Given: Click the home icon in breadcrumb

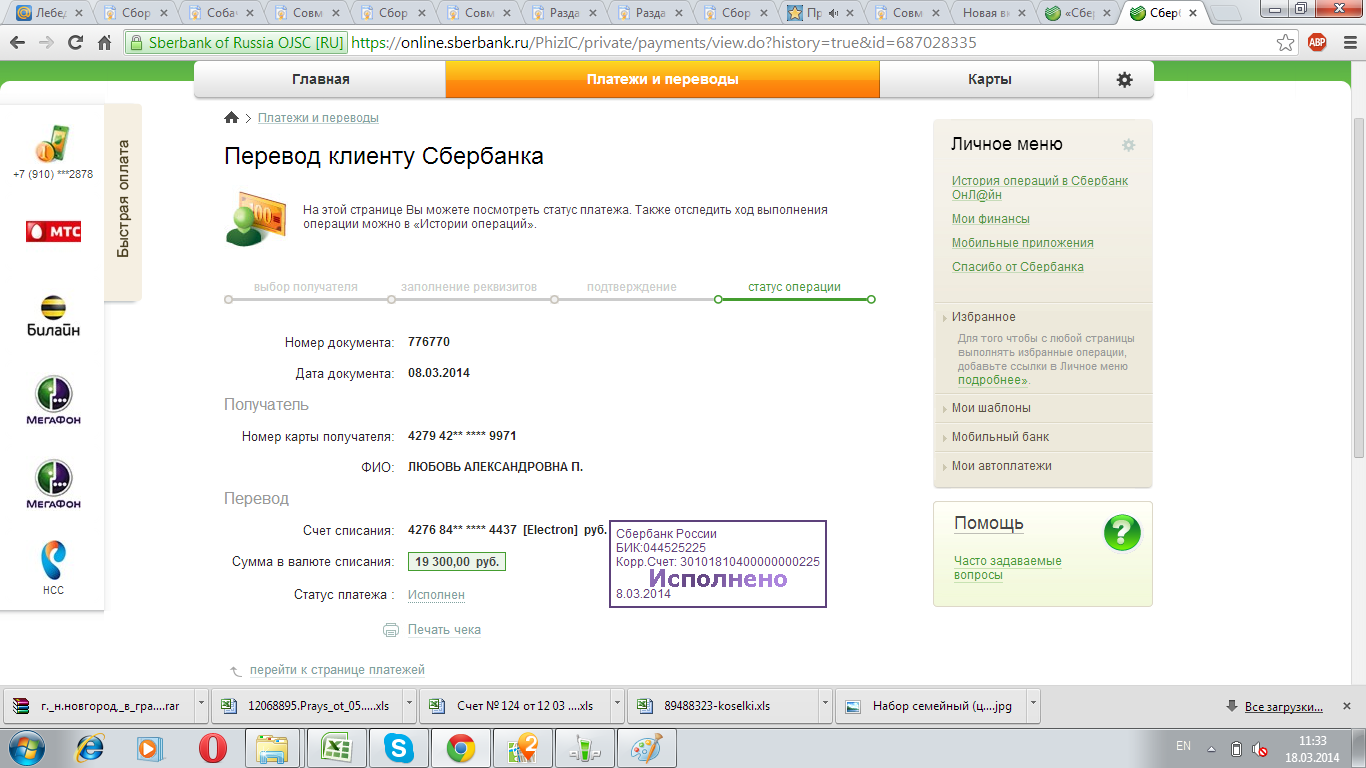Looking at the screenshot, I should 232,118.
